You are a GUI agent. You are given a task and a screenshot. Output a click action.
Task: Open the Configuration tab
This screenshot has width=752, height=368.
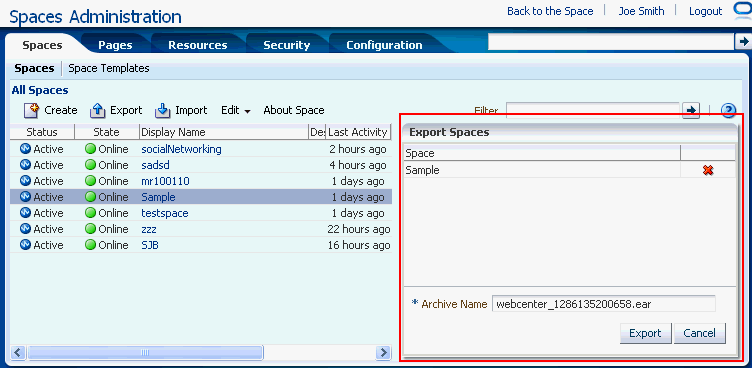384,45
